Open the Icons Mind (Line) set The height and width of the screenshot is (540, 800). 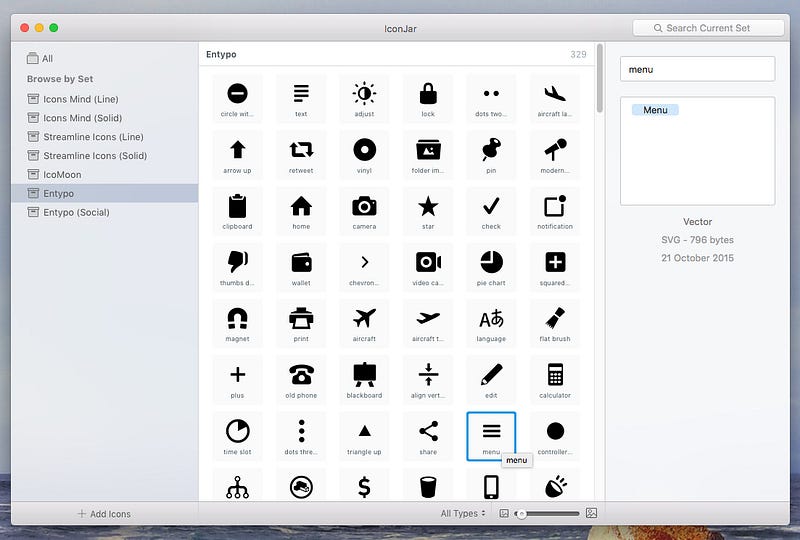[105, 99]
